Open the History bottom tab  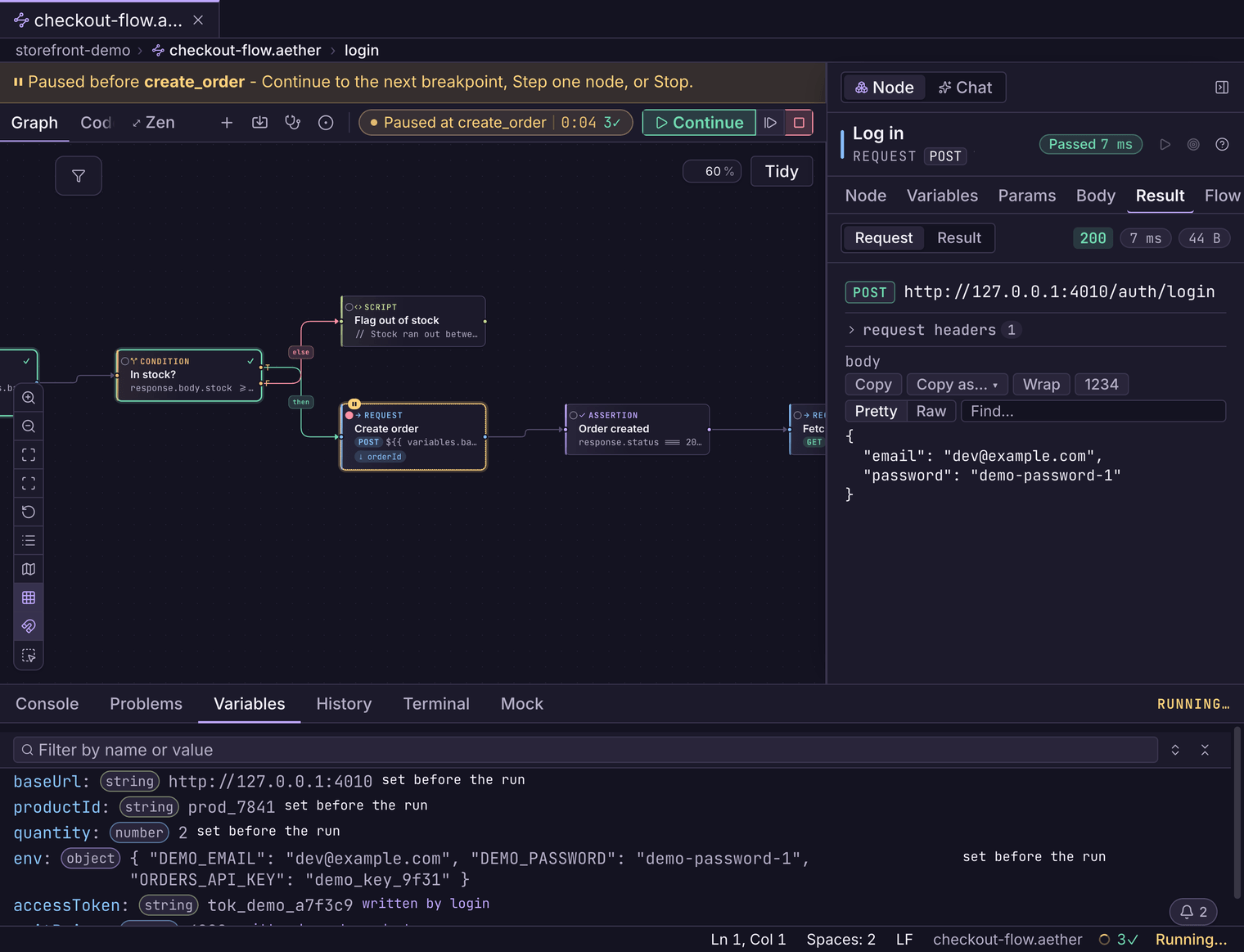click(x=344, y=704)
